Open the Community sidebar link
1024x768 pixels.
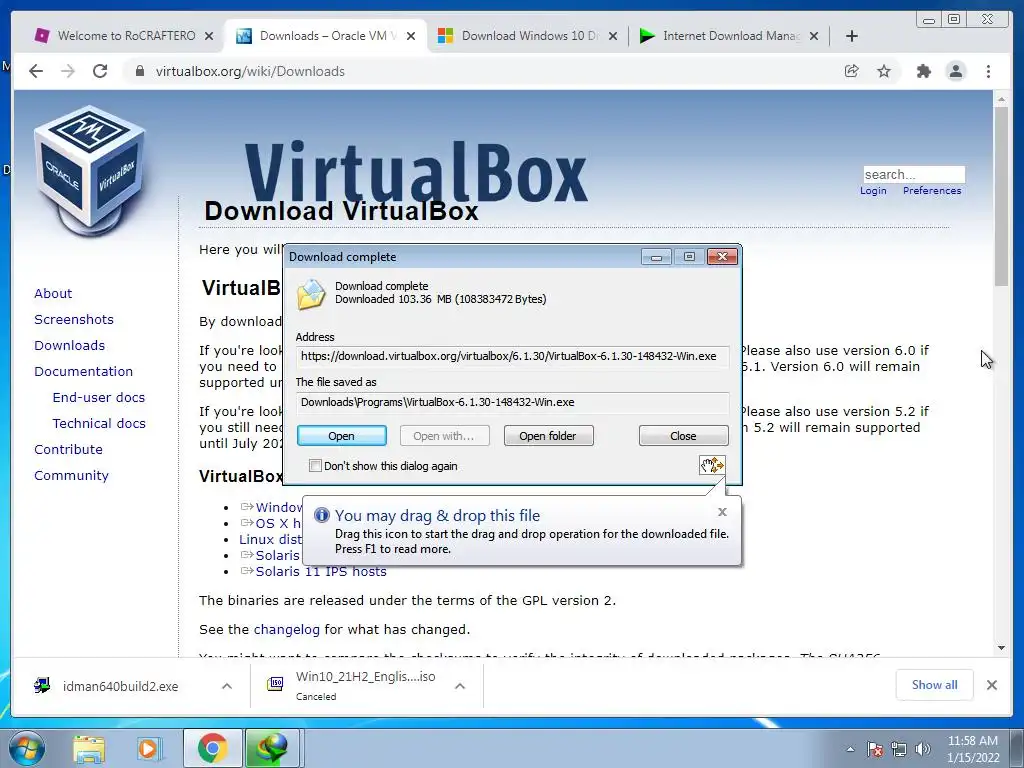tap(71, 475)
